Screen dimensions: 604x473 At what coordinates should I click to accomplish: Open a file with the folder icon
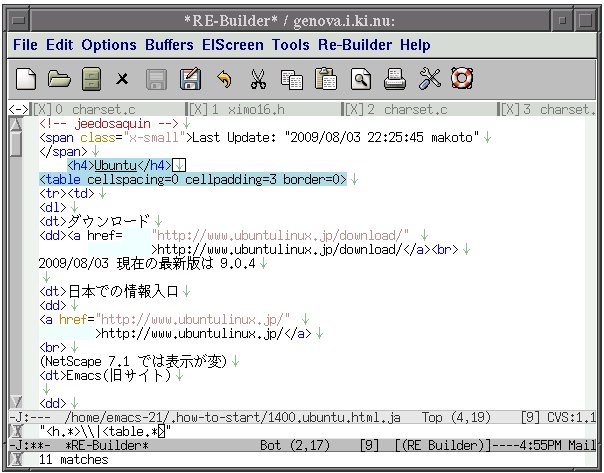tap(59, 79)
